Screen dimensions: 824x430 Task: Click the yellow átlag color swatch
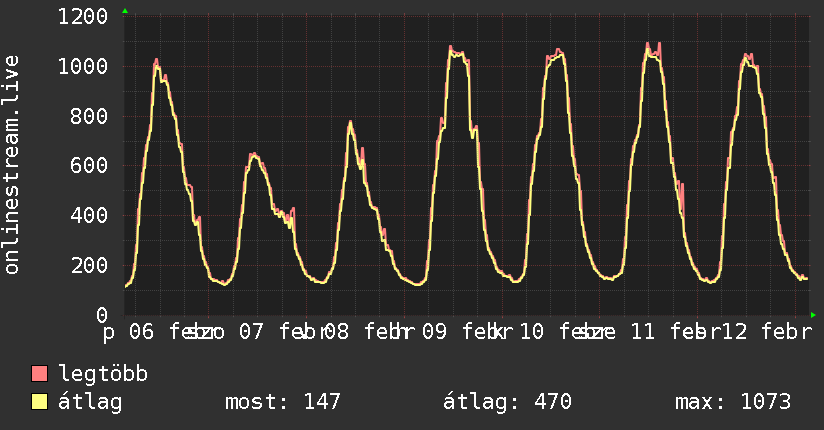pyautogui.click(x=39, y=401)
